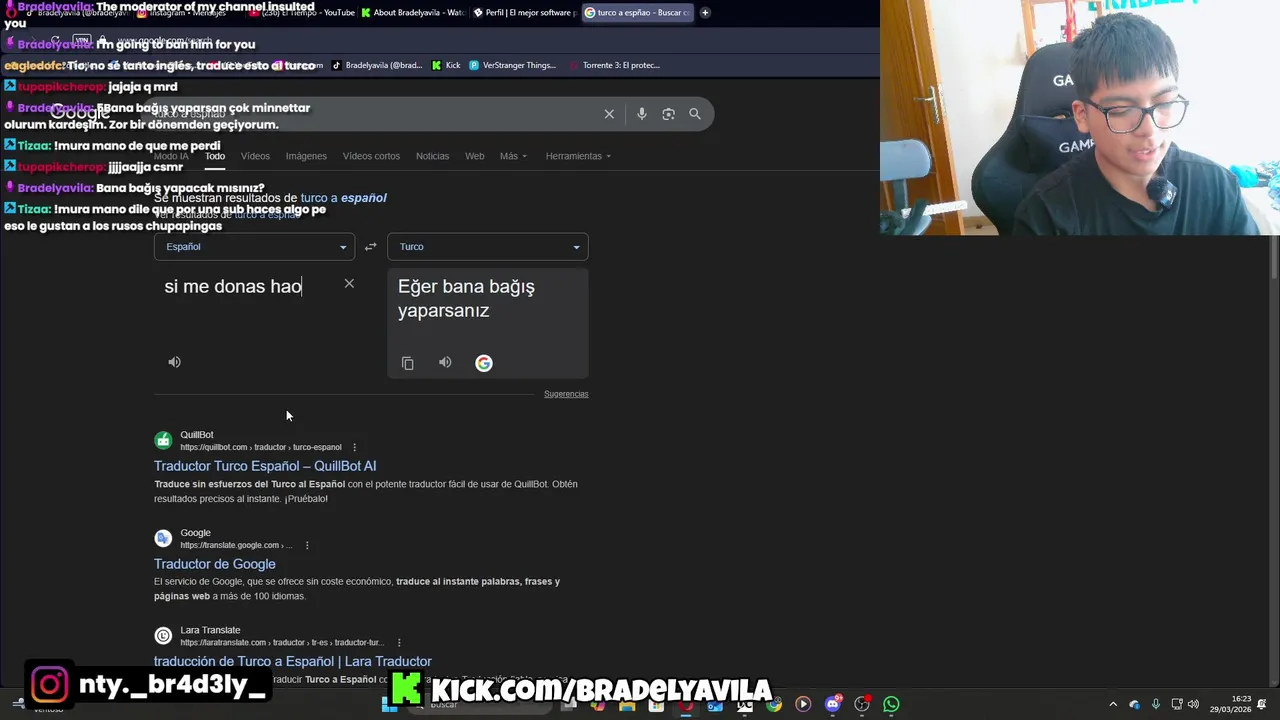Viewport: 1280px width, 720px height.
Task: Open the VerStranger Things bookmark
Action: (x=512, y=65)
